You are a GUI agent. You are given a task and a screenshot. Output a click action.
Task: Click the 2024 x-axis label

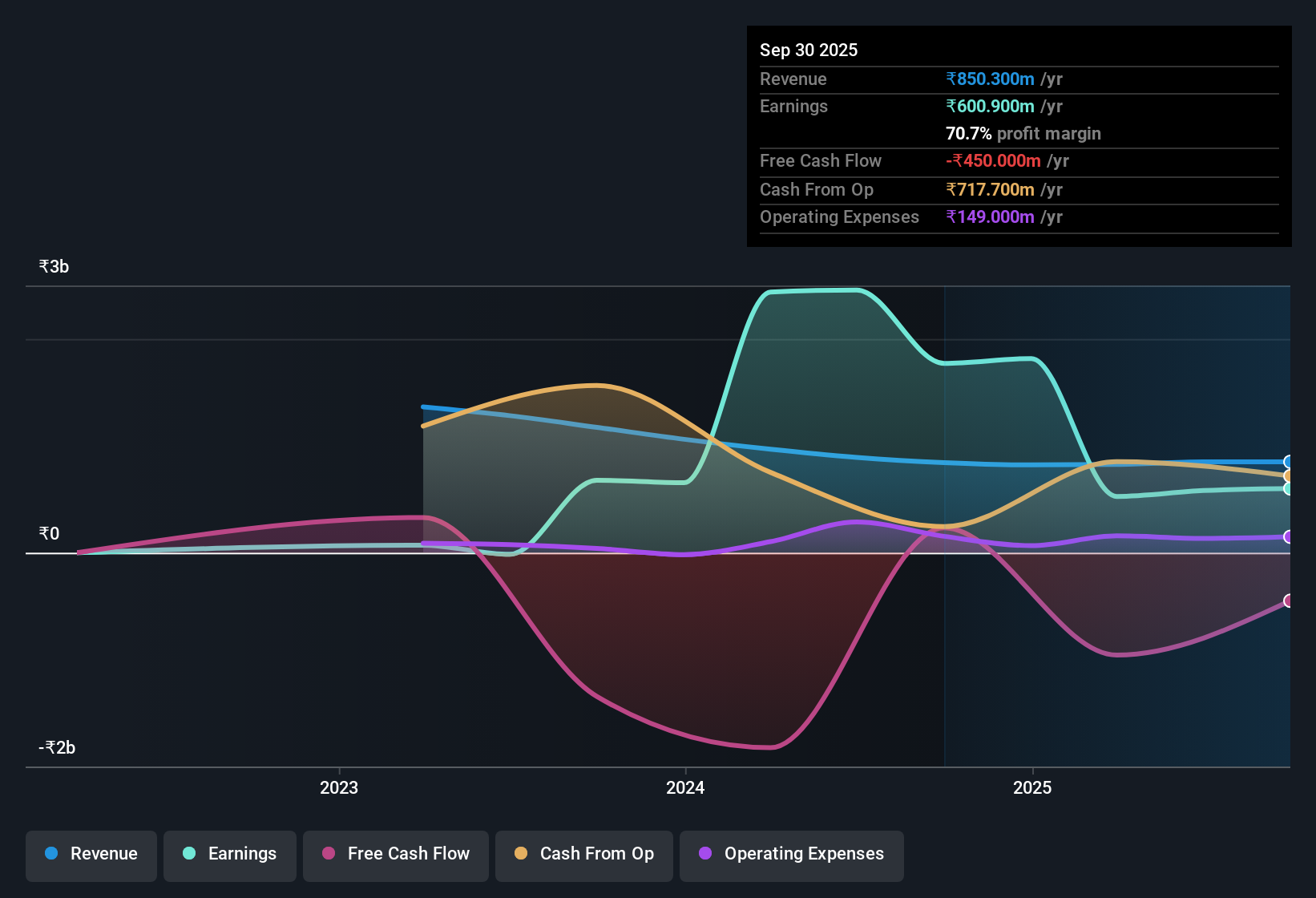pyautogui.click(x=685, y=787)
